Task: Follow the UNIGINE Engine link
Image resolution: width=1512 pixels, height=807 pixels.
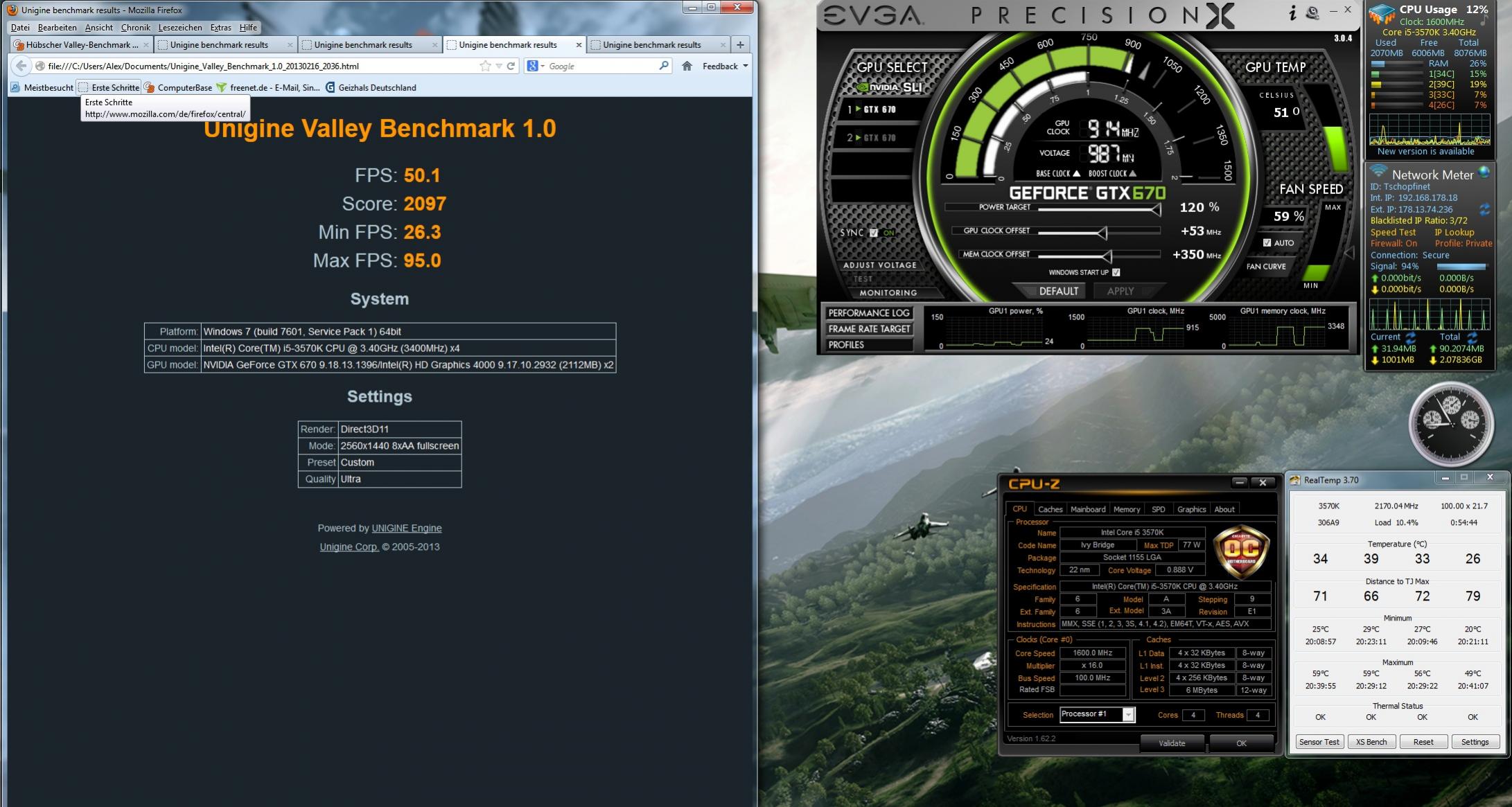Action: pos(406,528)
